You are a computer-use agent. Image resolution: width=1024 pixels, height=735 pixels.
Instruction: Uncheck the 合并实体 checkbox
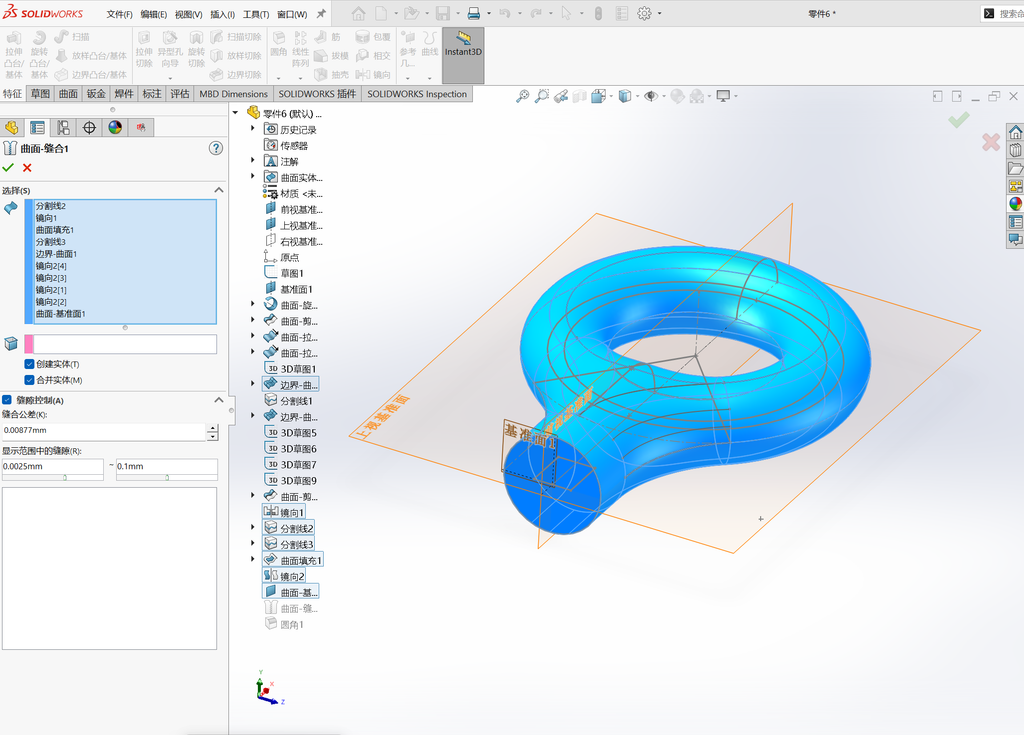[x=29, y=380]
